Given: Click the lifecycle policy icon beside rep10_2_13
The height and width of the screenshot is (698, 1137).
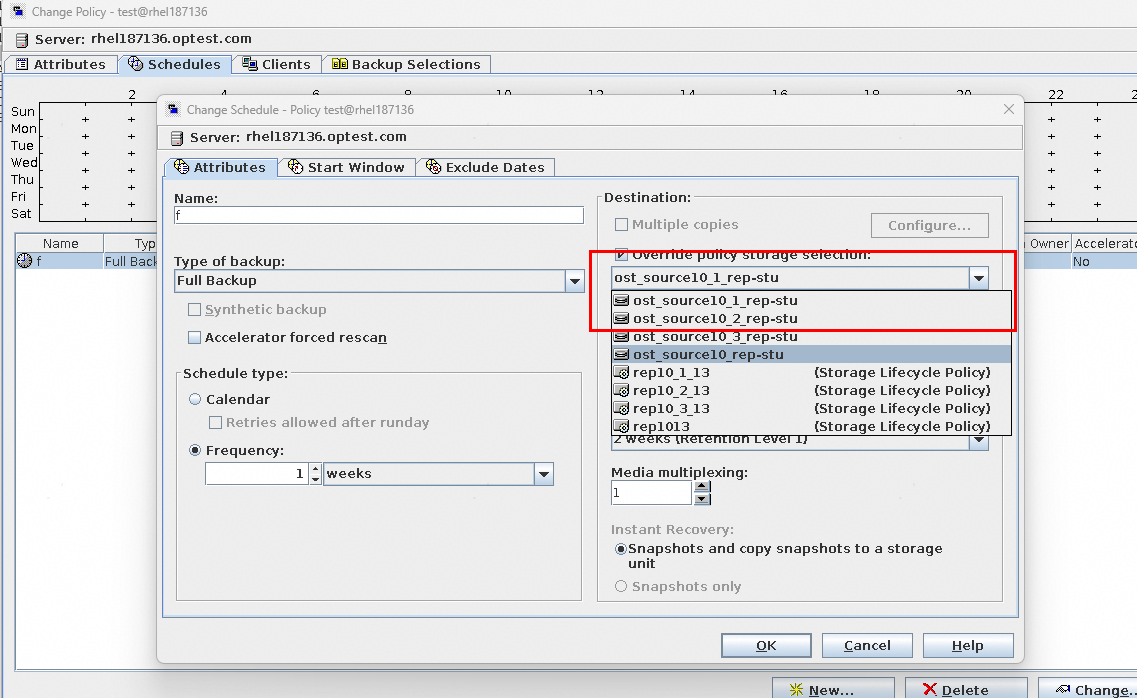Looking at the screenshot, I should coord(621,391).
